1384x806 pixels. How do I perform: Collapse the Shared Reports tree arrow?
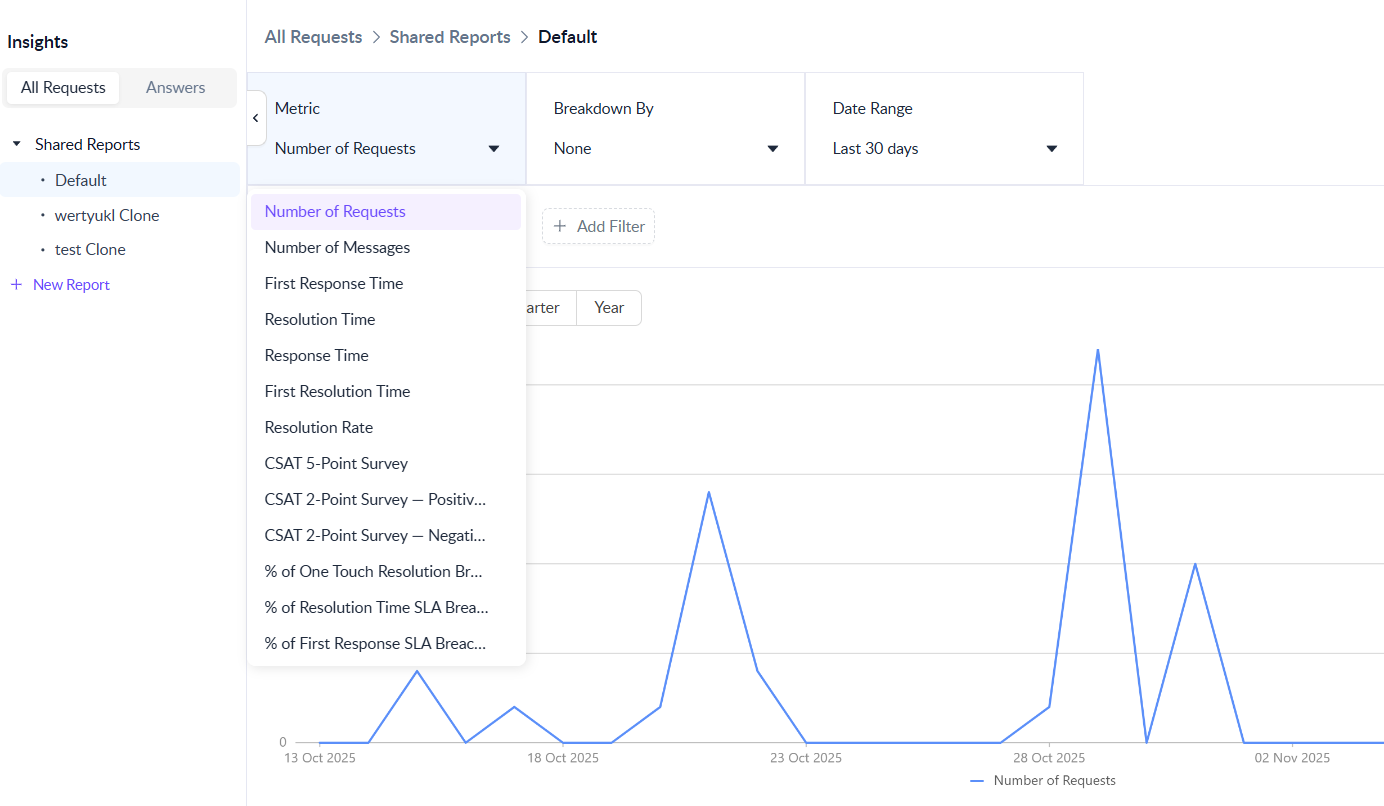click(x=16, y=145)
